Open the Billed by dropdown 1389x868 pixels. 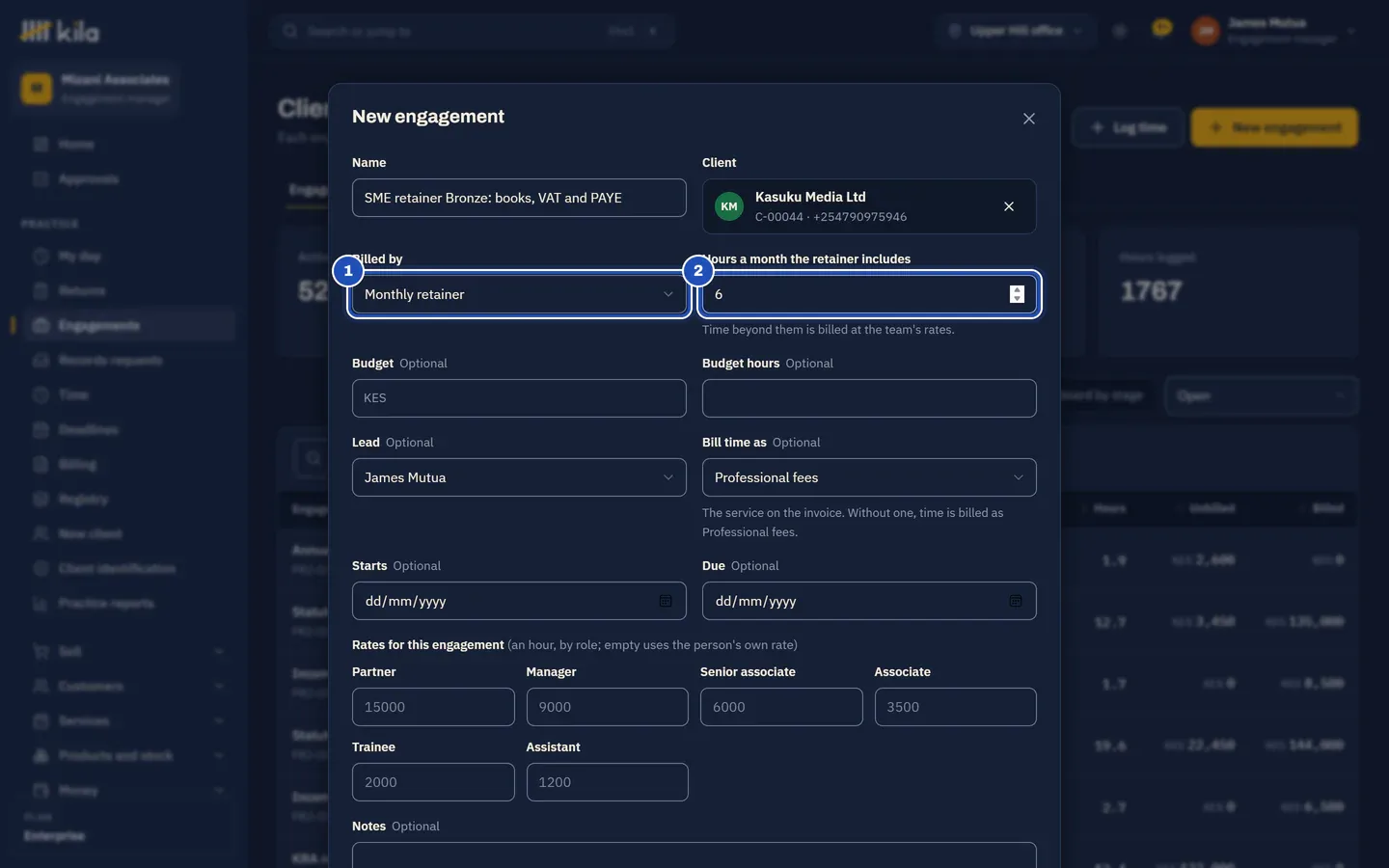click(519, 294)
